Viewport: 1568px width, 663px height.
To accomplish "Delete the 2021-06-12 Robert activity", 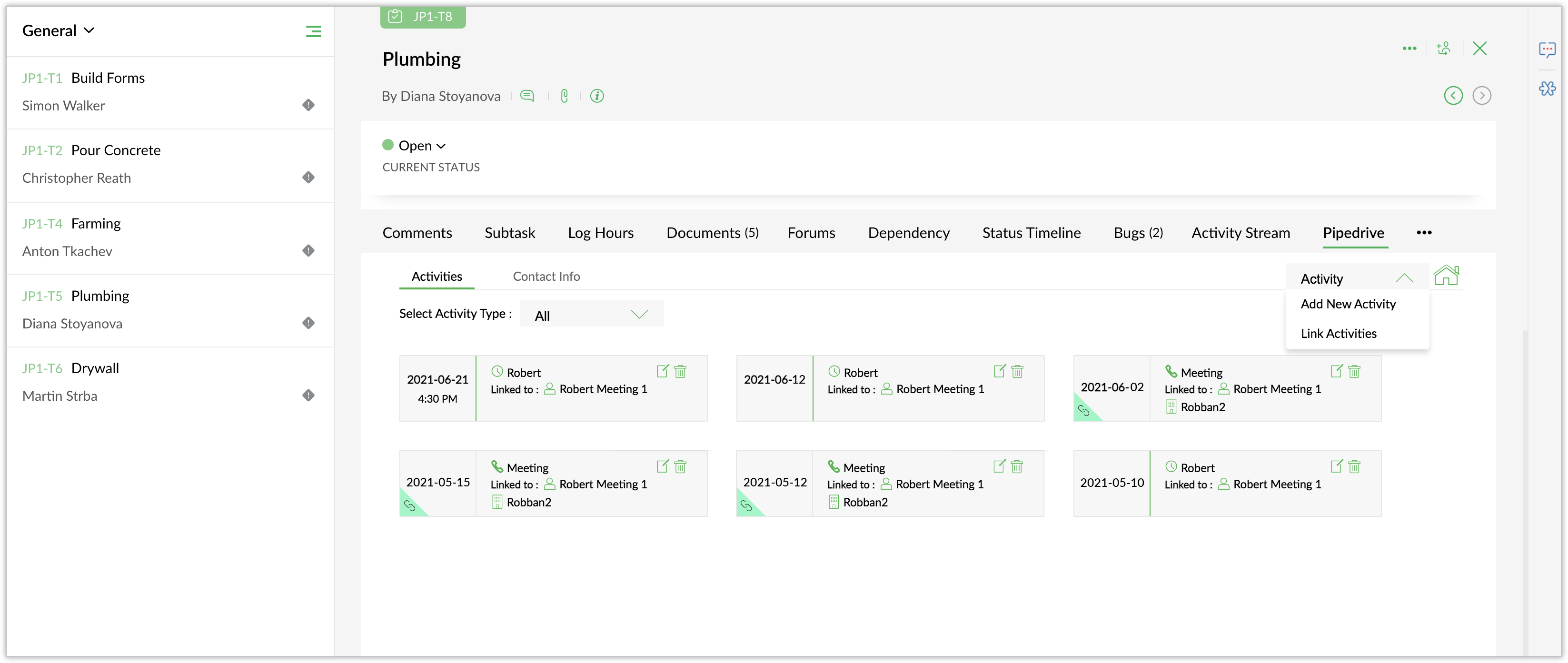I will [x=1017, y=371].
